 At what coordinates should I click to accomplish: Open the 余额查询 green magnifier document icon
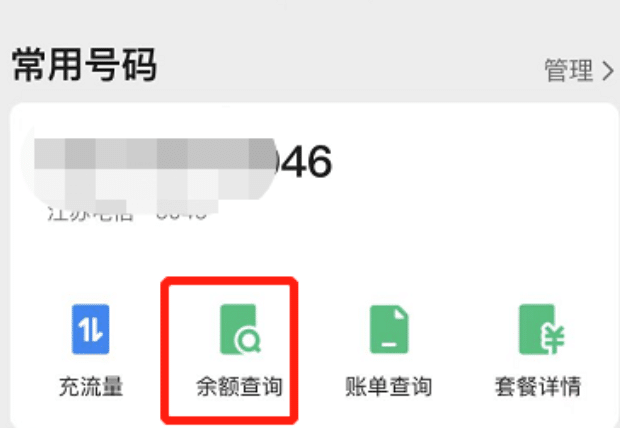click(240, 329)
